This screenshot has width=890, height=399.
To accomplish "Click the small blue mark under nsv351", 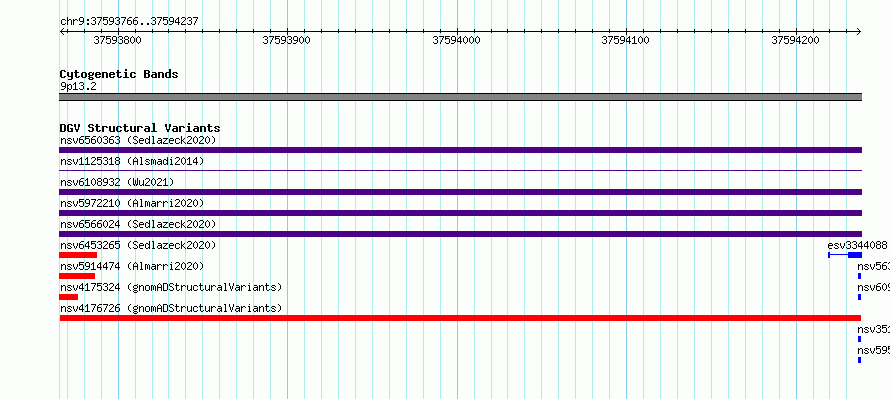I will pos(859,339).
